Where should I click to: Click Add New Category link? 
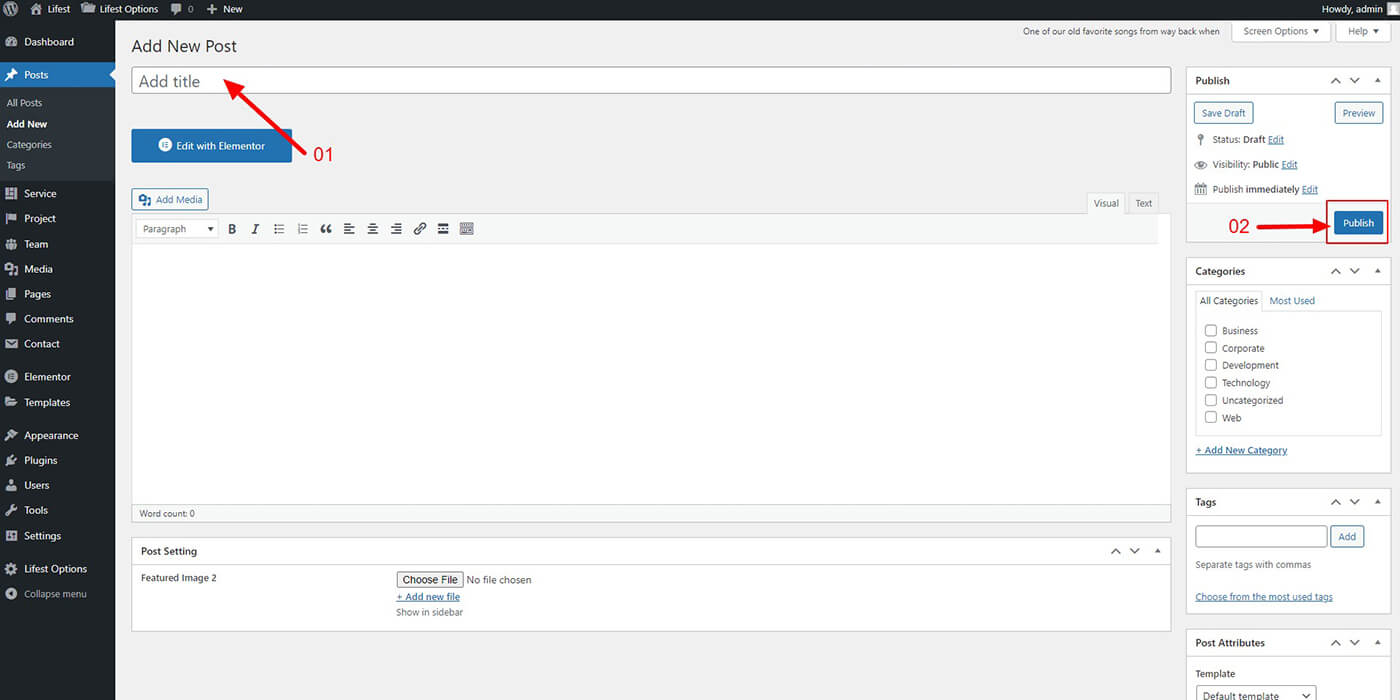click(x=1242, y=451)
